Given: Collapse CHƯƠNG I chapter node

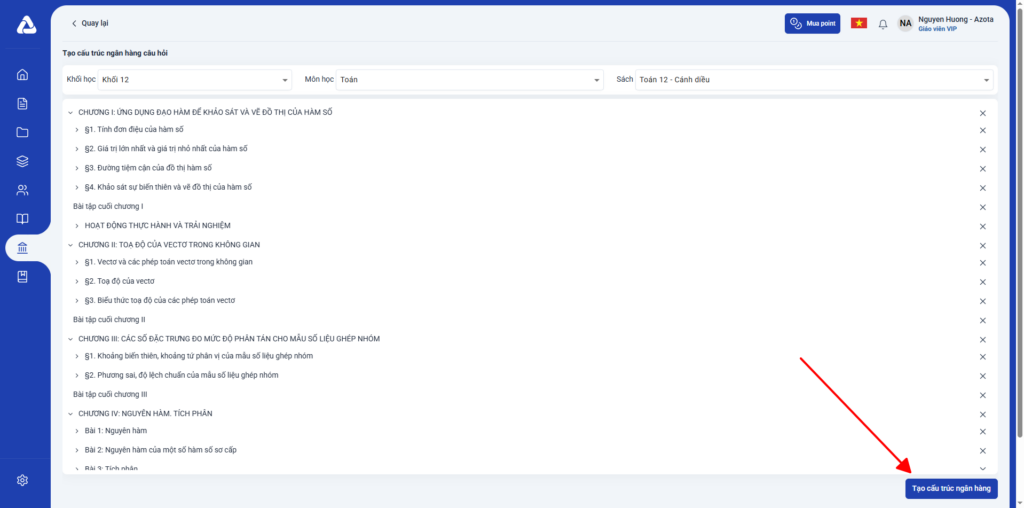Looking at the screenshot, I should 70,112.
